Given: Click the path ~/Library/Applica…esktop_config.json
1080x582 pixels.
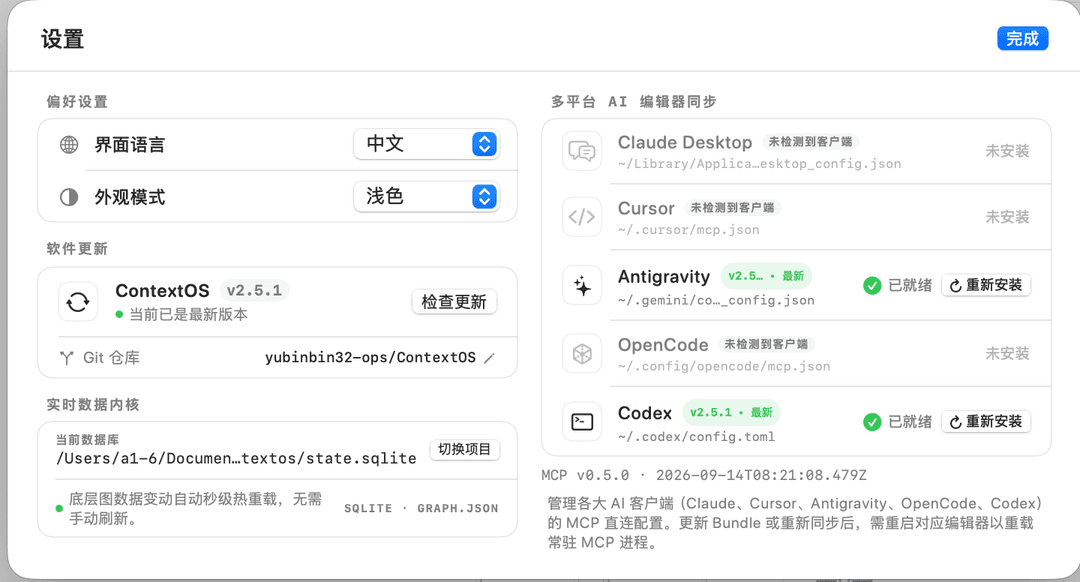Looking at the screenshot, I should coord(759,164).
